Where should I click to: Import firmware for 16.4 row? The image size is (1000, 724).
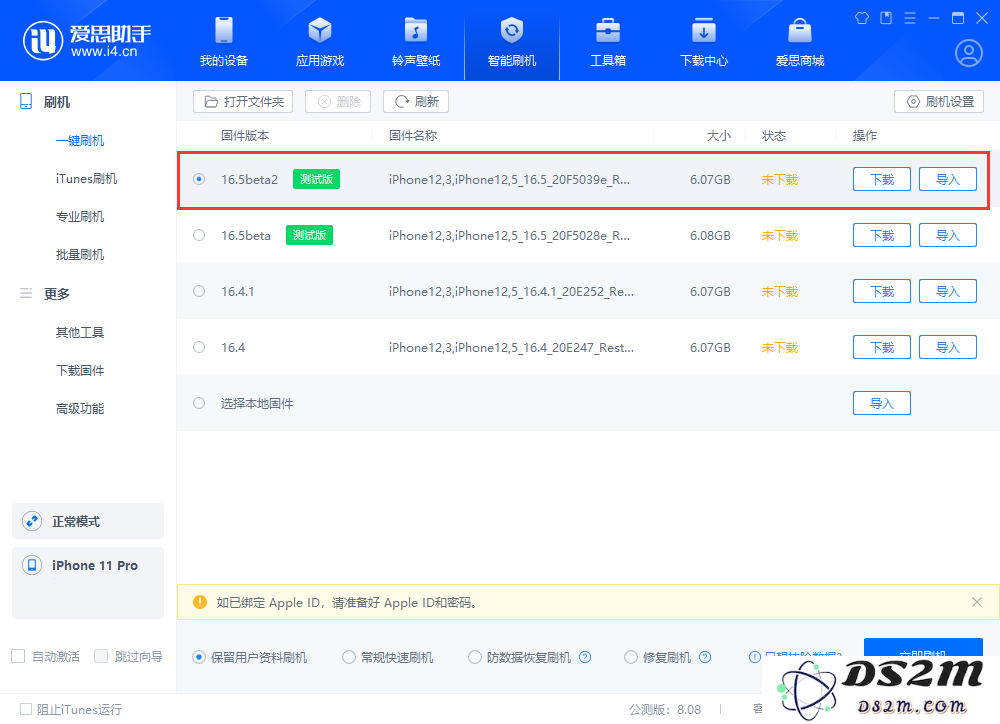[948, 347]
